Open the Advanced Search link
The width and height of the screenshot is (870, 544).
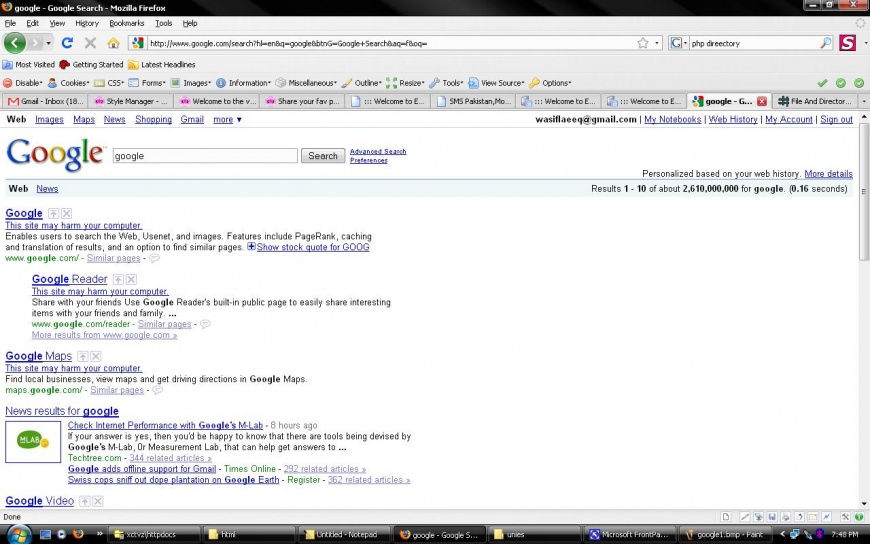pos(378,152)
